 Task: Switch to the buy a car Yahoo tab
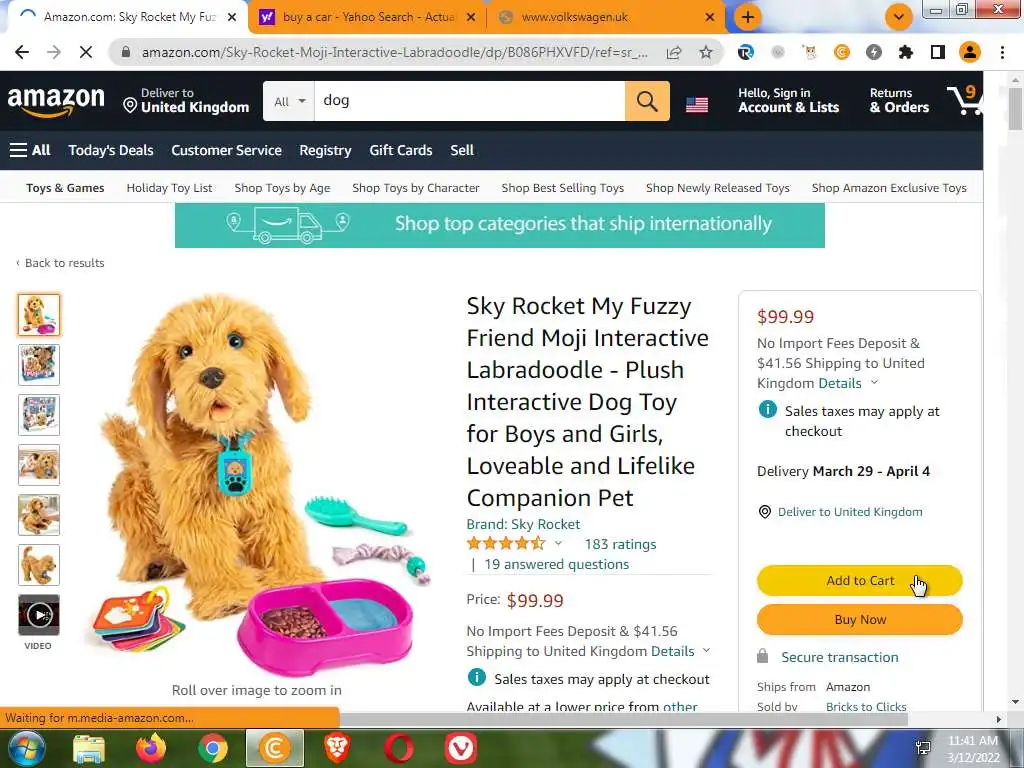[368, 17]
